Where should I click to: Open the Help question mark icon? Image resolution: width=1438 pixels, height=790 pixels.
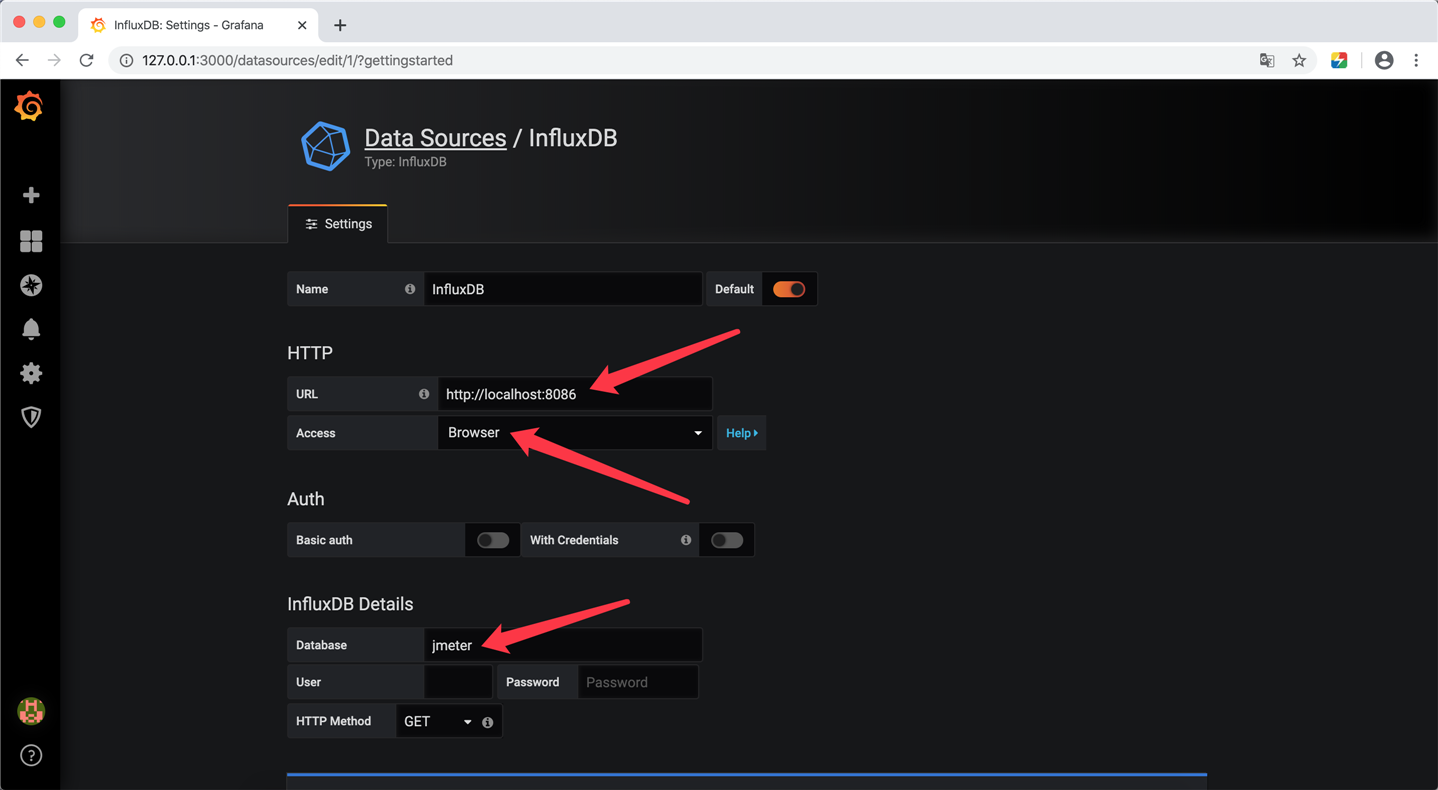pos(31,755)
